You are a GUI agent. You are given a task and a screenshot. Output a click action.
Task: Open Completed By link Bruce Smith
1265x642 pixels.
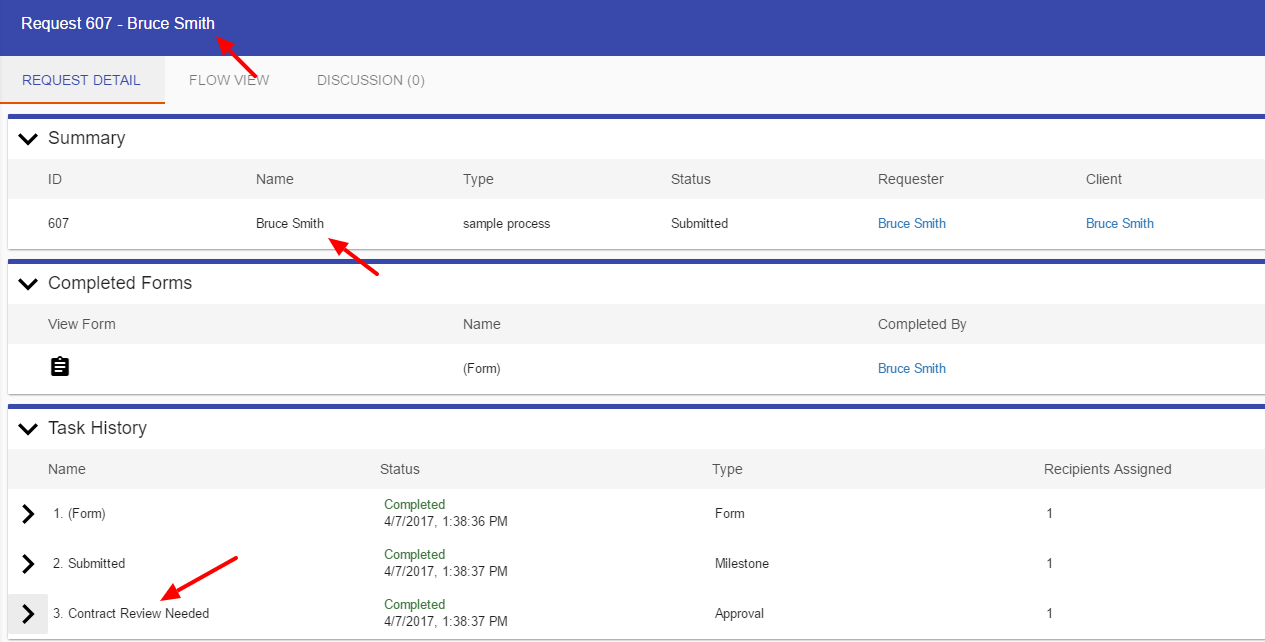pyautogui.click(x=912, y=368)
